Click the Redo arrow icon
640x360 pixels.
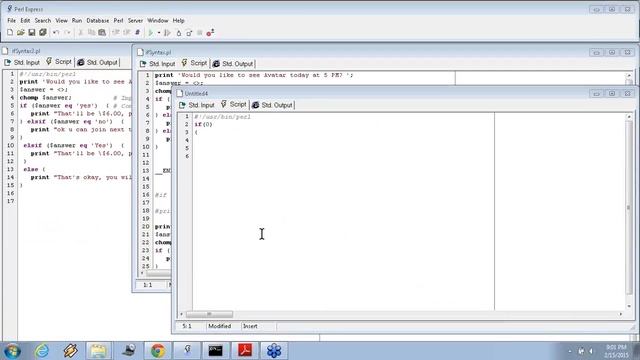click(67, 32)
